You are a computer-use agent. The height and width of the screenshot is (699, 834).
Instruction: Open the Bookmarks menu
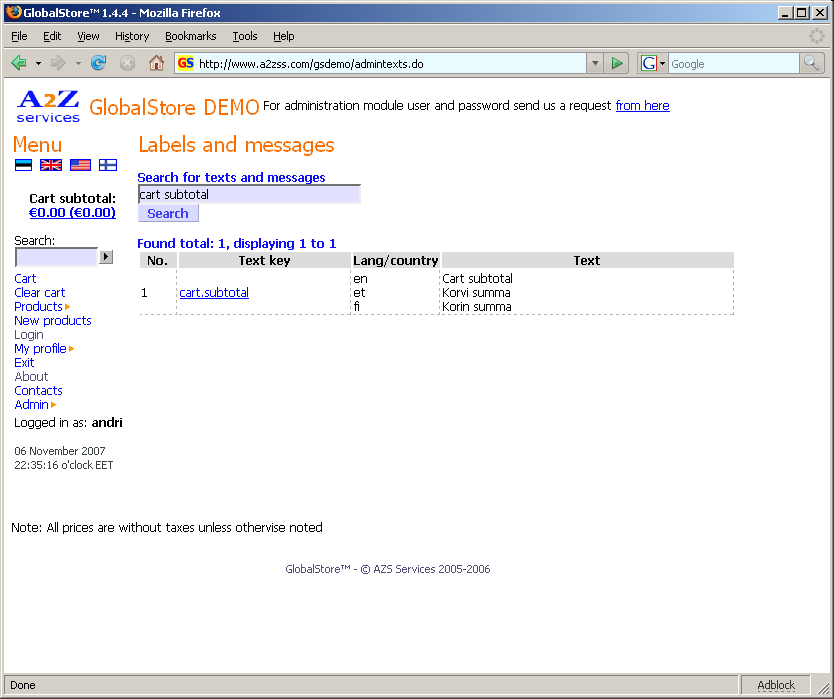190,36
